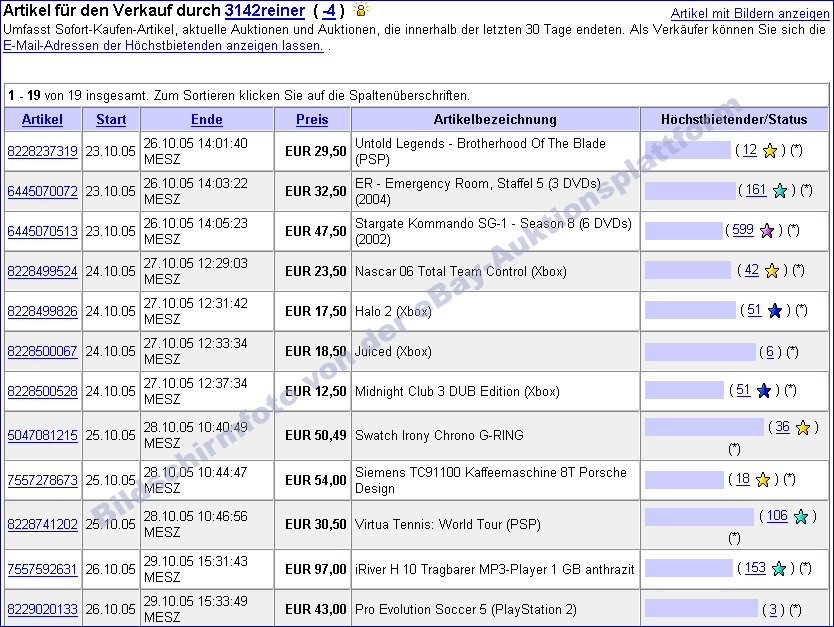Select the price 'EUR 50,49'

coord(316,436)
